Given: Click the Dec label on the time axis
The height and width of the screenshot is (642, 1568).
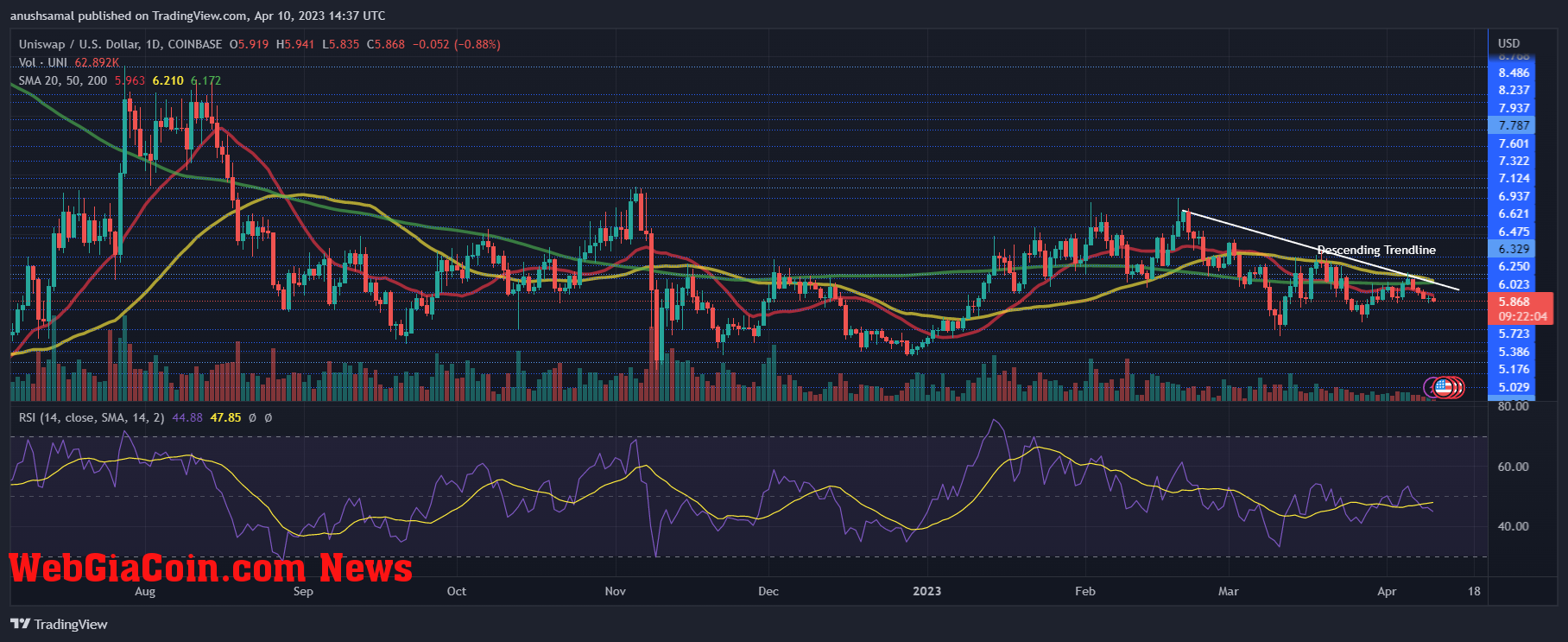Looking at the screenshot, I should [768, 591].
